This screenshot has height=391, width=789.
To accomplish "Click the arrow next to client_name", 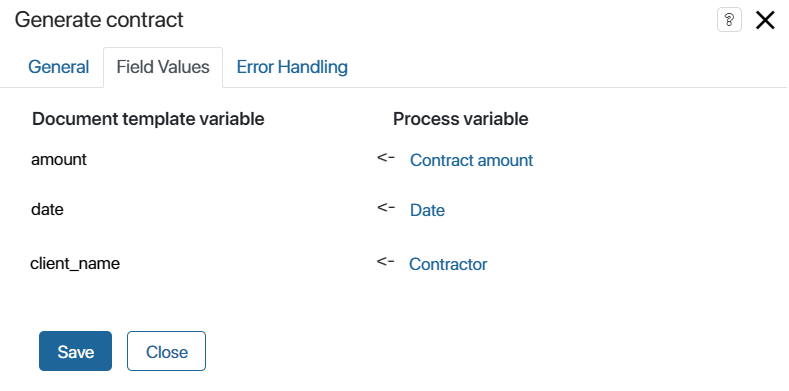I will tap(385, 262).
